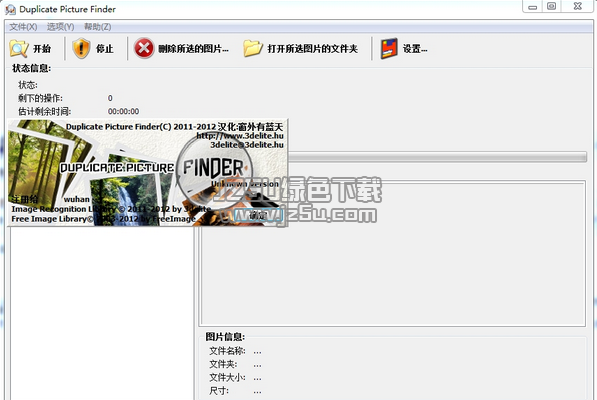Maximize the Duplicate Picture Finder window

(551, 6)
